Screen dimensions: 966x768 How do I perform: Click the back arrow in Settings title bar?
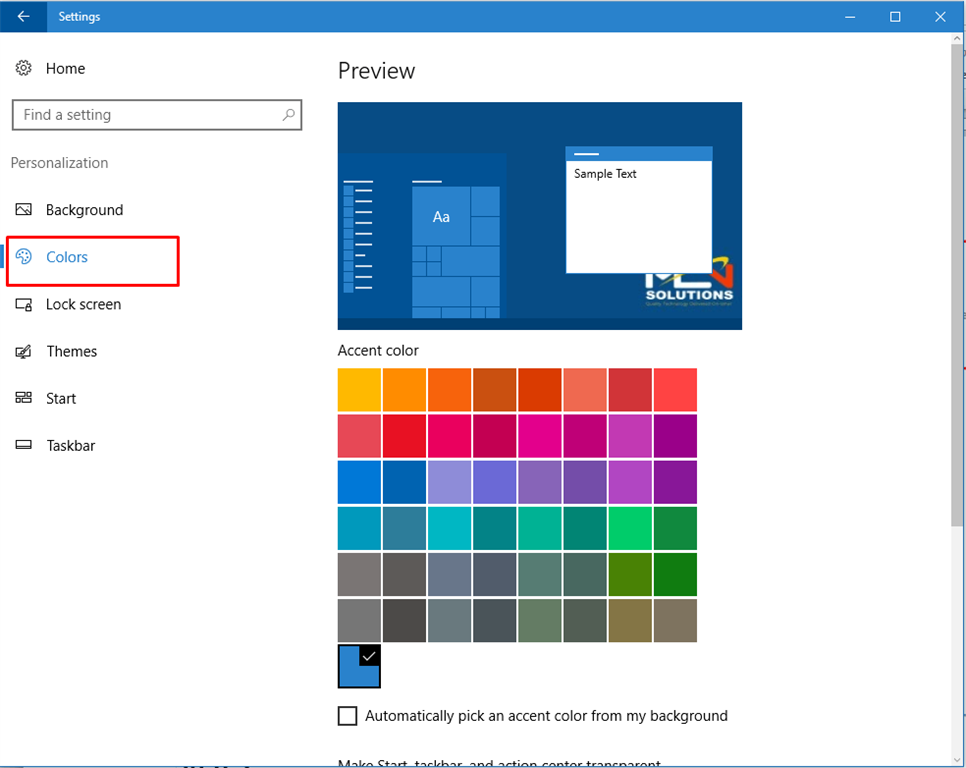(23, 17)
